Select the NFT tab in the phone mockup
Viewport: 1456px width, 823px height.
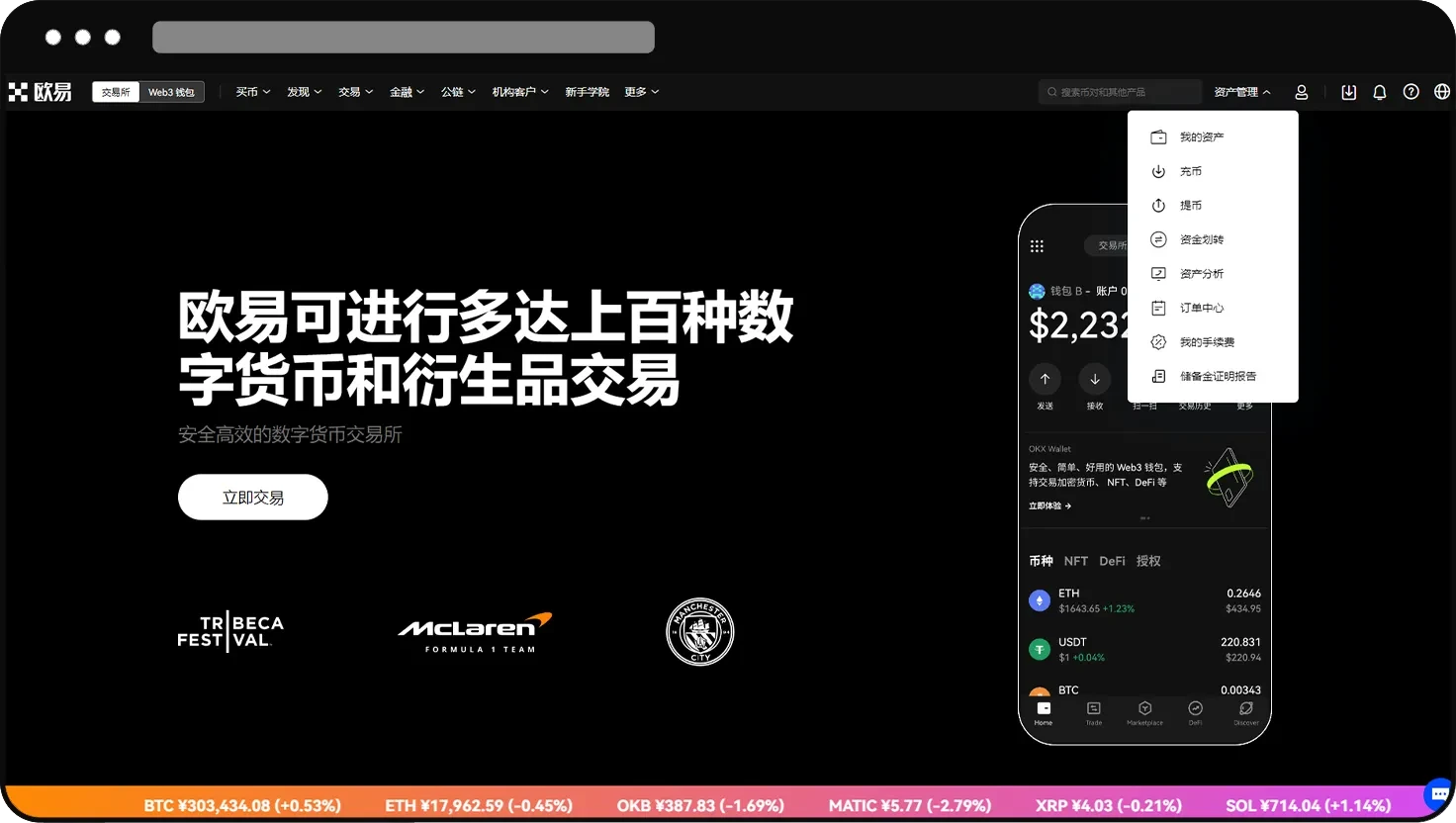[x=1075, y=561]
